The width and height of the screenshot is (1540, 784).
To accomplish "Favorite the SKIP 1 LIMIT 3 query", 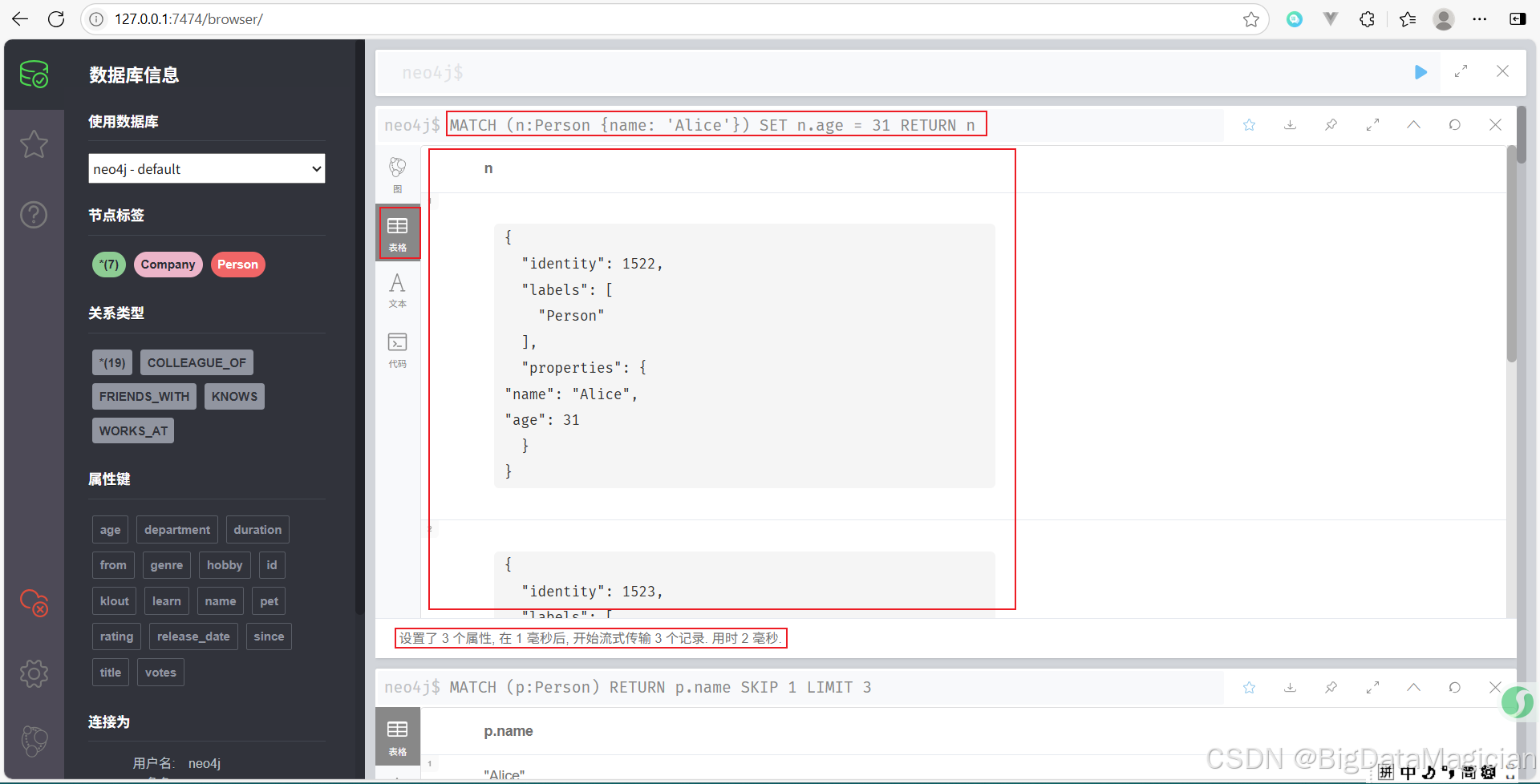I will pyautogui.click(x=1249, y=688).
